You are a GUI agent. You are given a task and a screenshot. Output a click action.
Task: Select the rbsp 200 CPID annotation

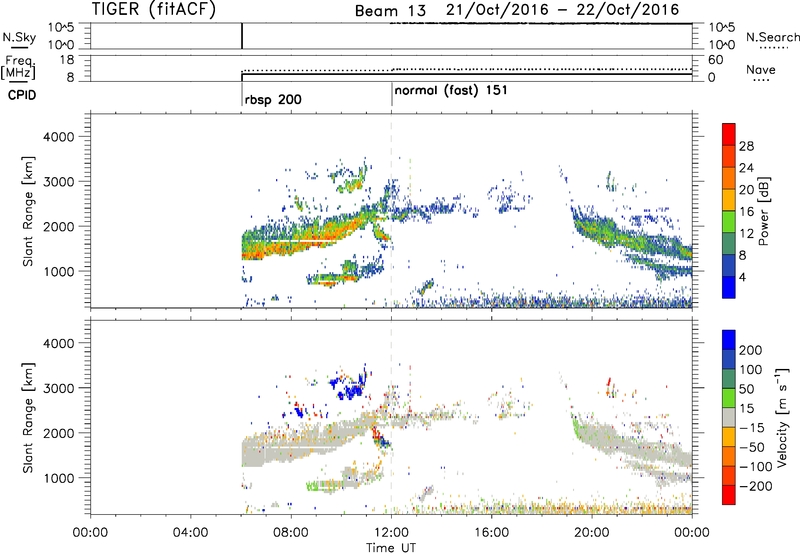click(273, 99)
